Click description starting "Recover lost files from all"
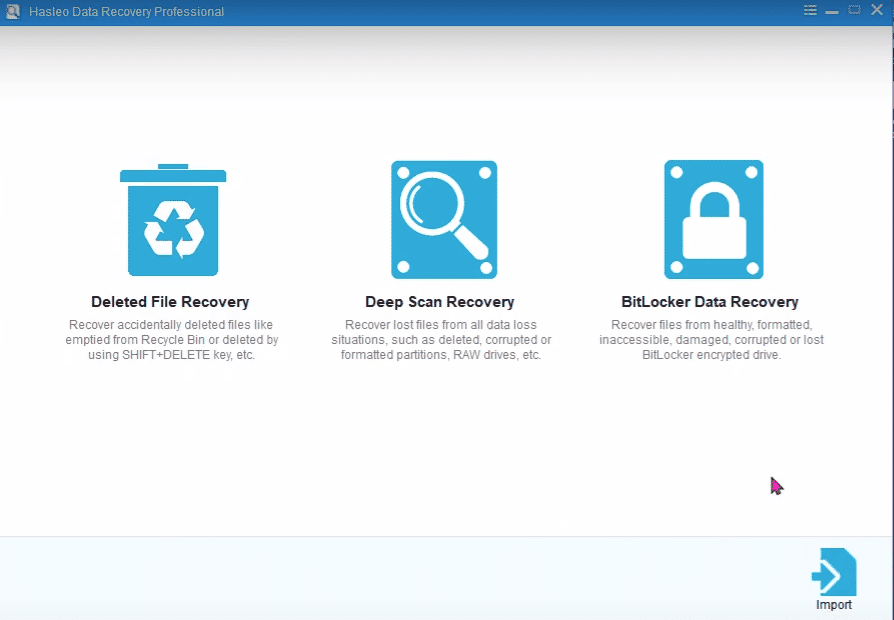Screen dimensions: 894x620 click(441, 339)
